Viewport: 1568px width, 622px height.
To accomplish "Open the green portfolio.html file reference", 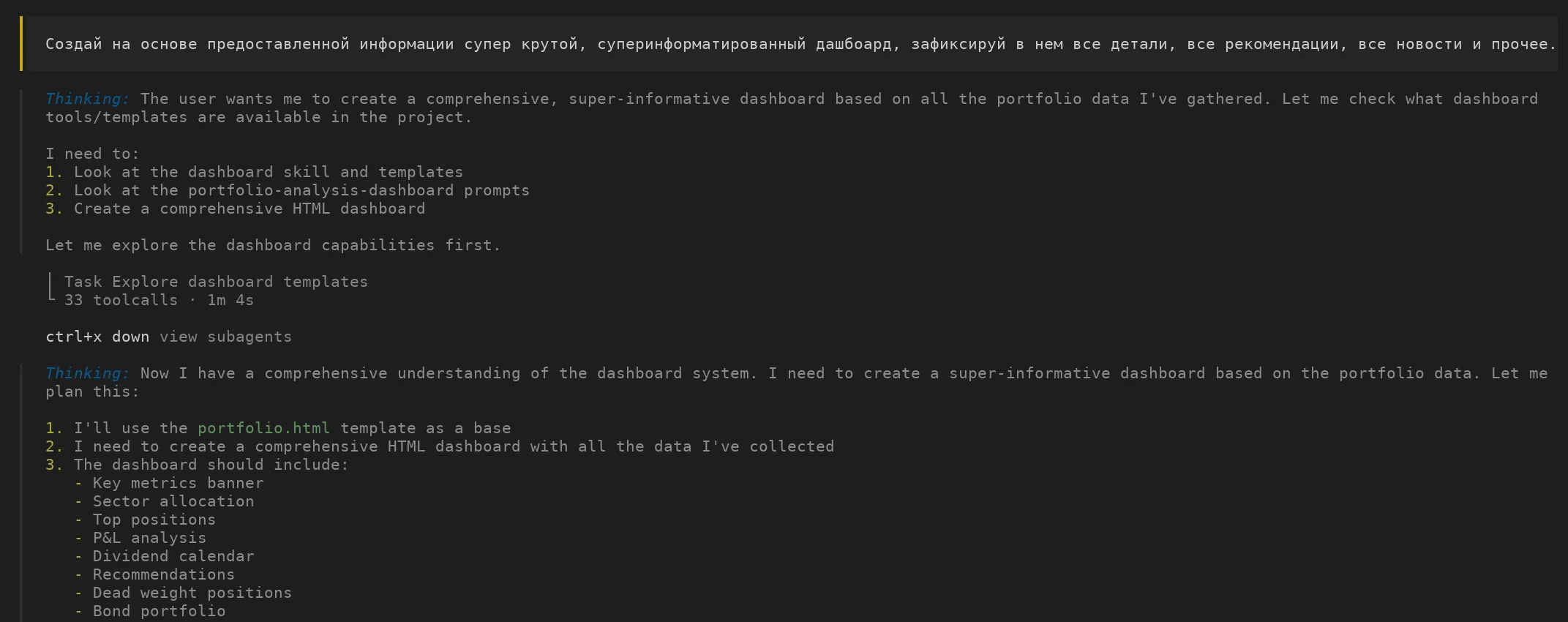I will (x=263, y=428).
